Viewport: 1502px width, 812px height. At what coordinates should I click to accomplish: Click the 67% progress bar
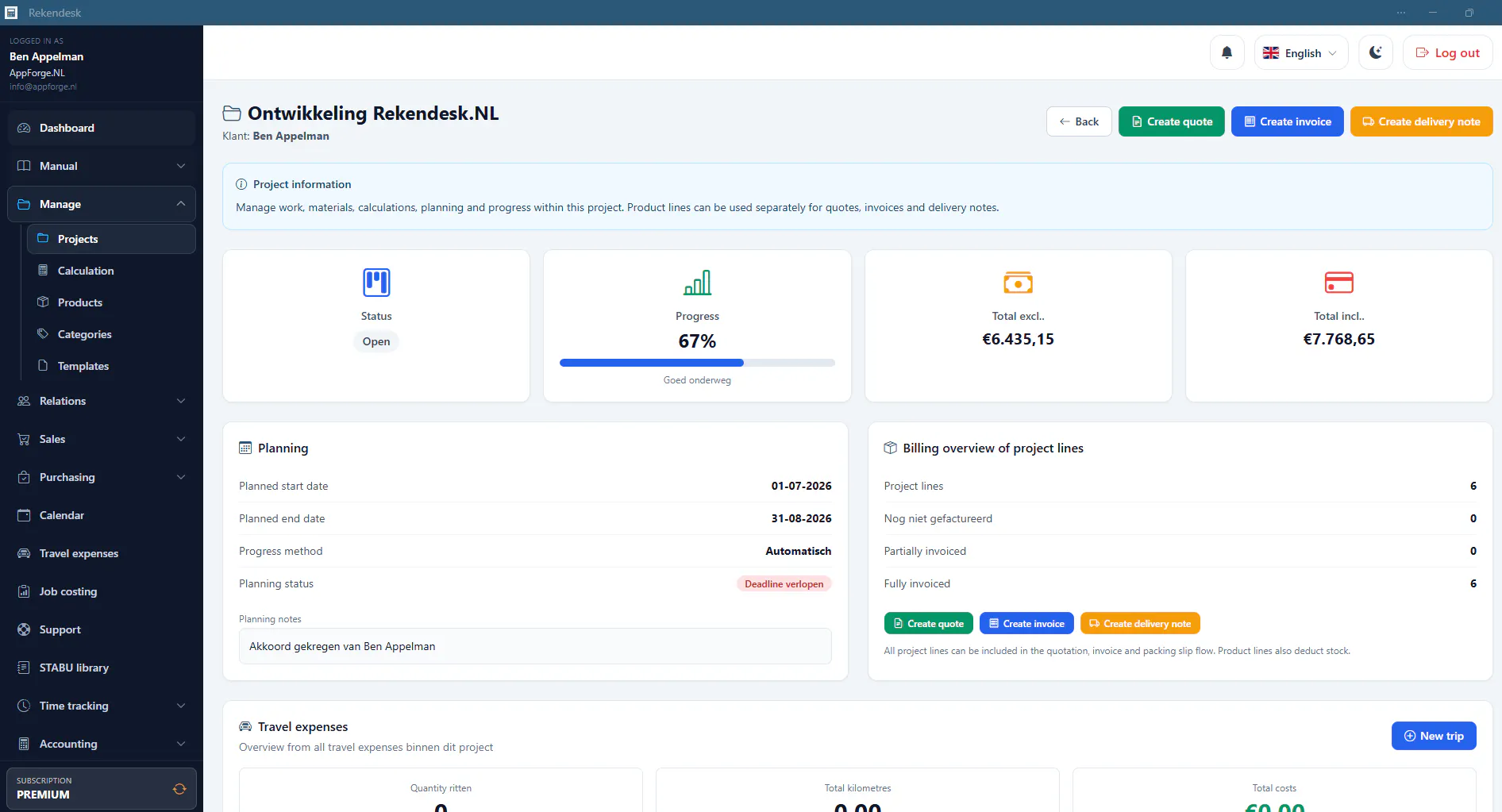click(x=697, y=363)
